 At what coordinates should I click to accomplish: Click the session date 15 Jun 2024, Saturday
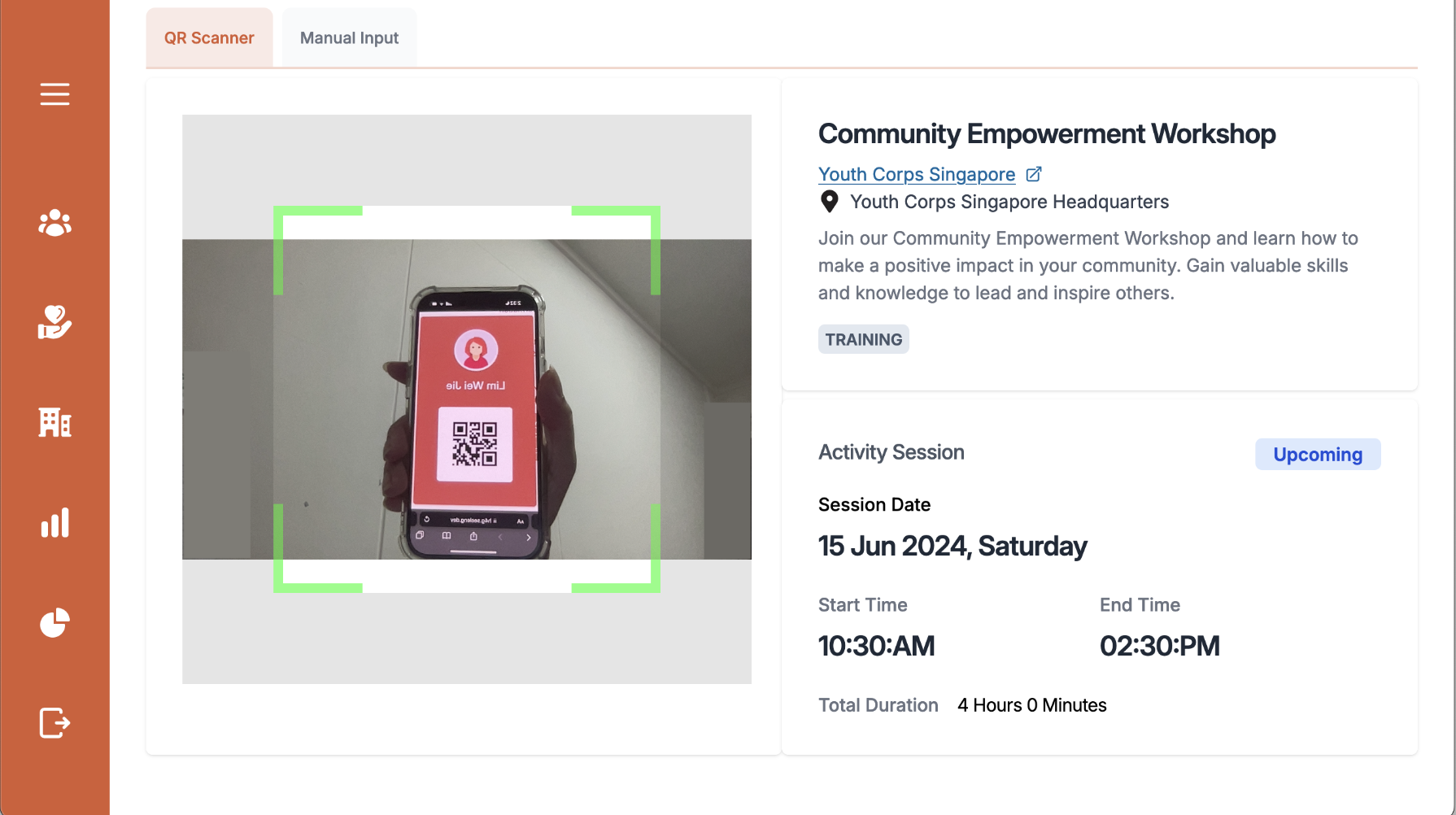(953, 546)
